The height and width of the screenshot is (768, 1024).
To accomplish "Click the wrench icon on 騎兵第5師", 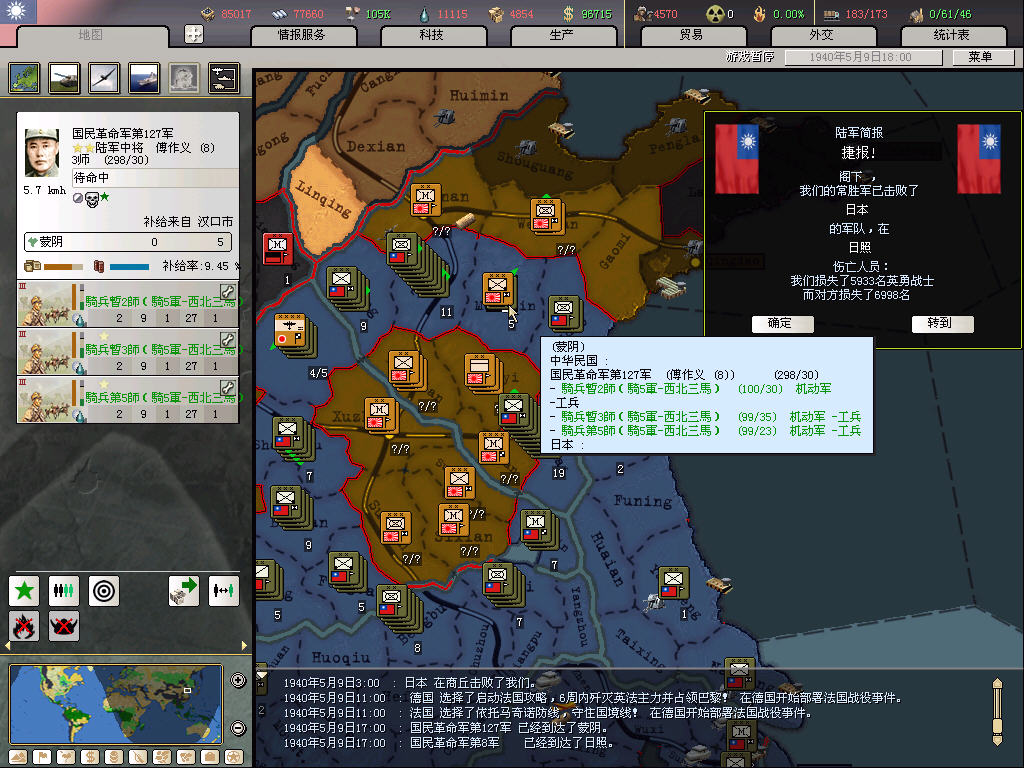I will point(228,387).
